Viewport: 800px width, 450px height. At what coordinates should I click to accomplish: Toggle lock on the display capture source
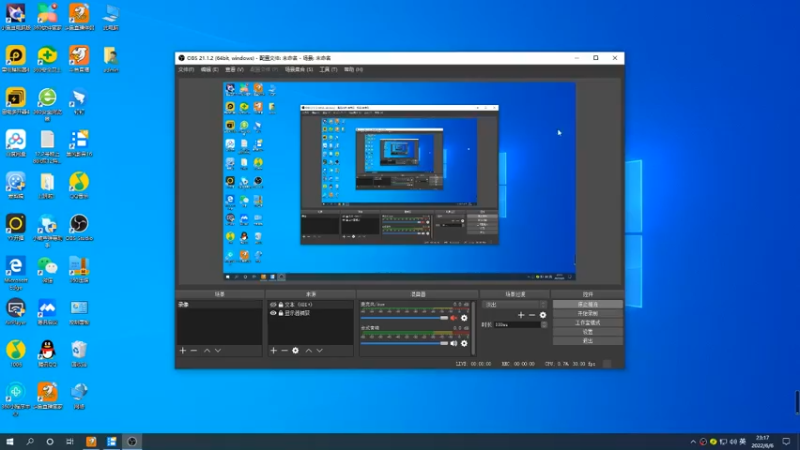[x=281, y=313]
